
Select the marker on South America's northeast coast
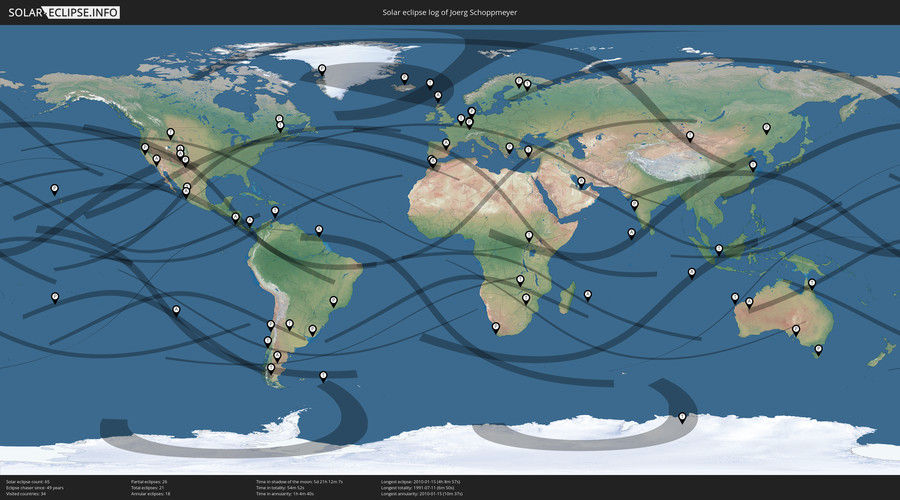tap(319, 230)
